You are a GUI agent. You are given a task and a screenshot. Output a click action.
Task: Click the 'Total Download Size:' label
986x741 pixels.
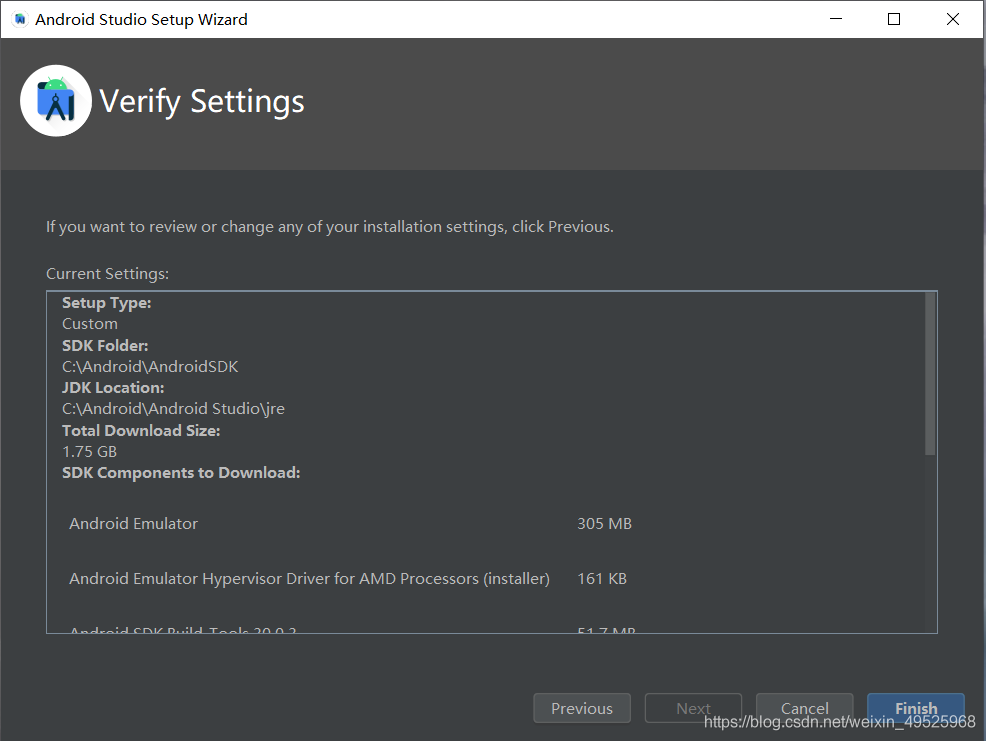pyautogui.click(x=141, y=430)
